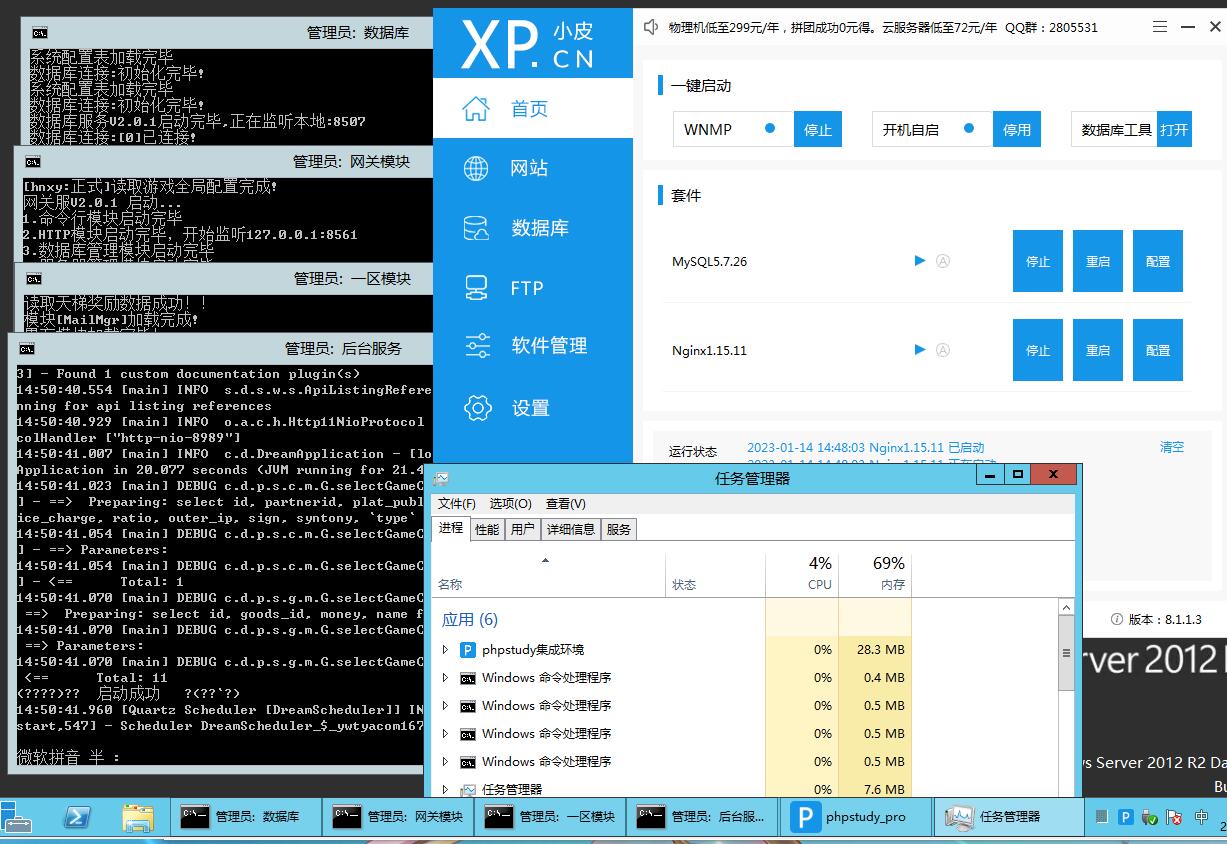Switch to the 服务 tab
This screenshot has height=844, width=1227.
click(619, 529)
